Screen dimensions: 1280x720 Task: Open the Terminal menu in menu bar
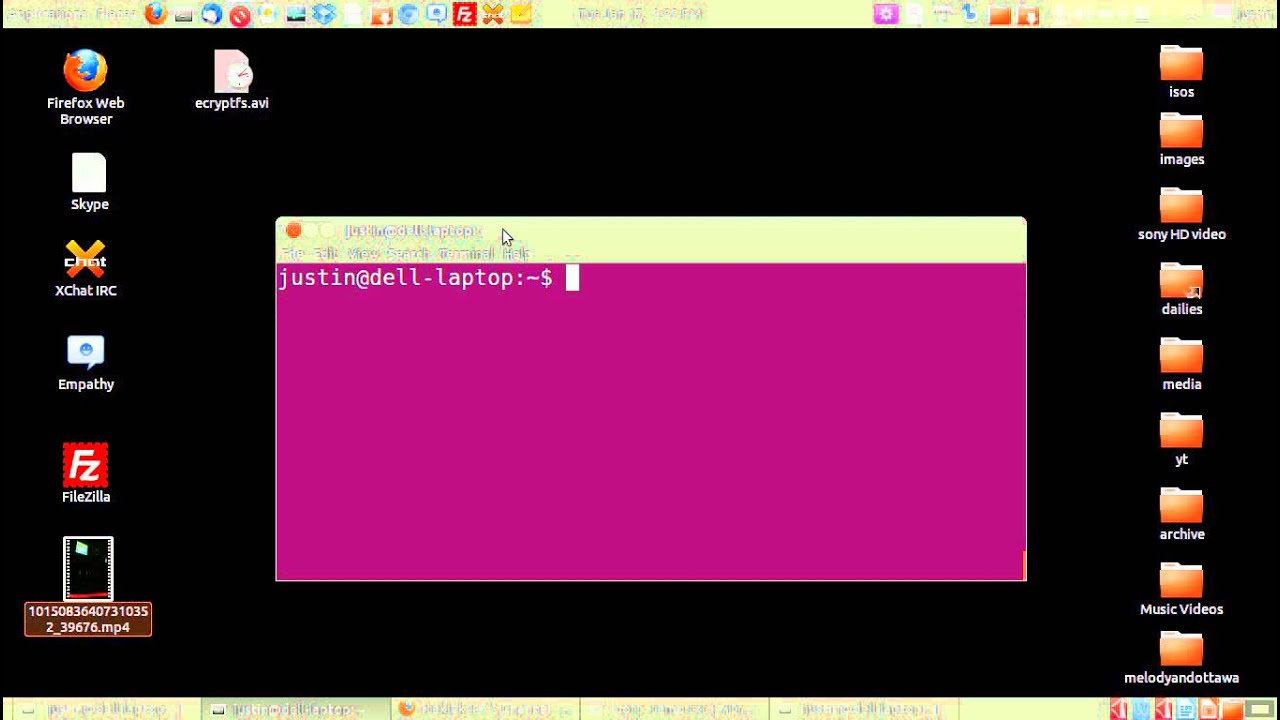point(465,254)
